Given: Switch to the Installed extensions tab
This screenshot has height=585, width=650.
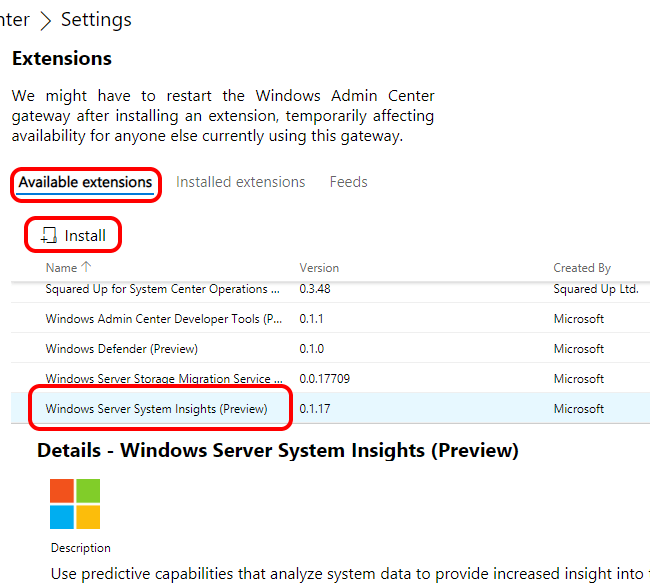Looking at the screenshot, I should [240, 182].
